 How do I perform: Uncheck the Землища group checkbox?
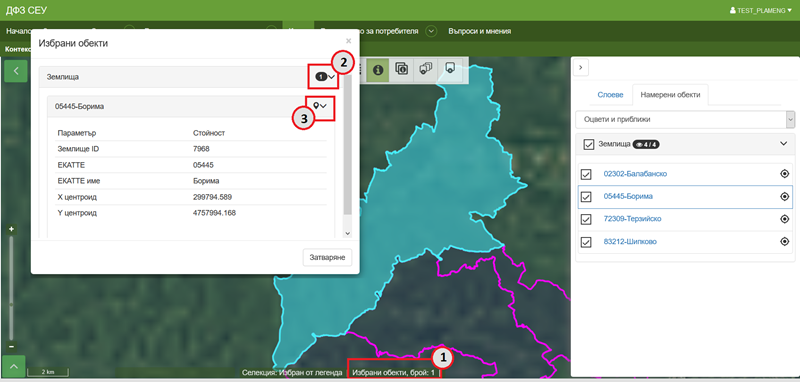coord(589,144)
